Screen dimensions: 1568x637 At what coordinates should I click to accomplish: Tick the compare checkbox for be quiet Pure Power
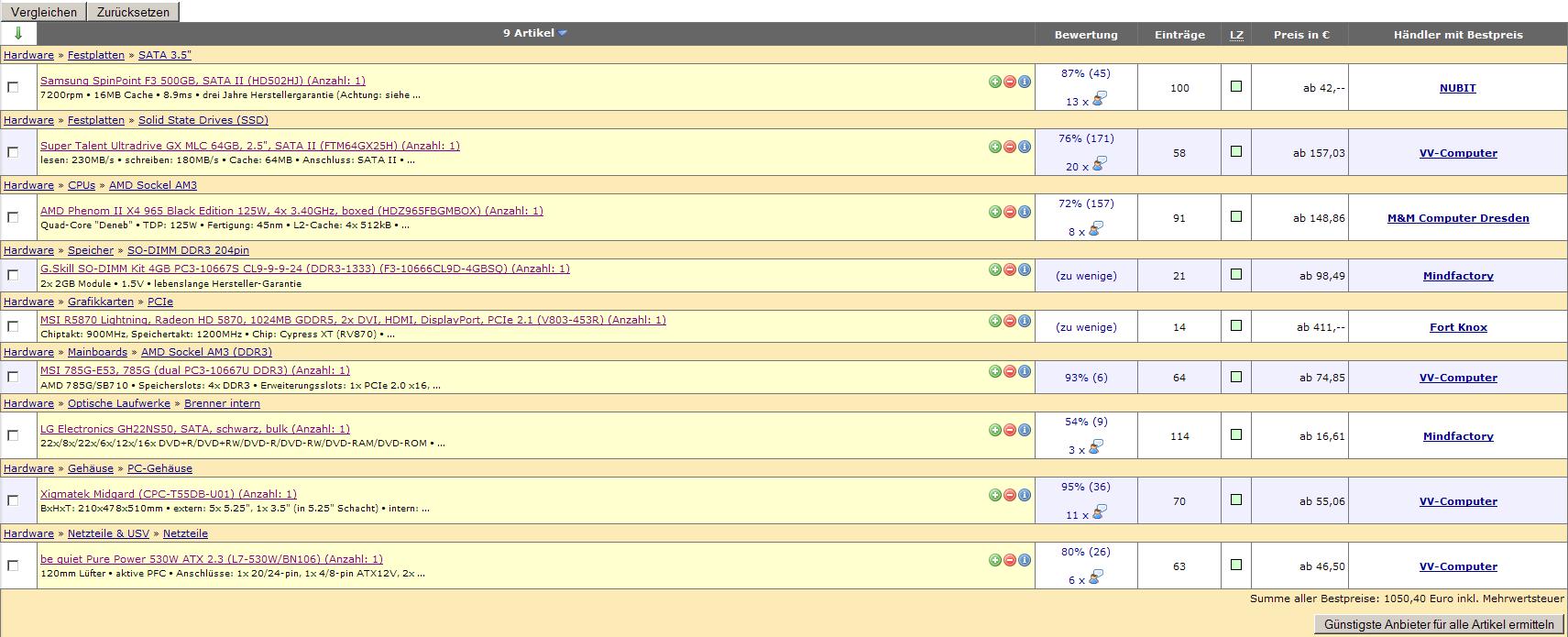pos(13,566)
